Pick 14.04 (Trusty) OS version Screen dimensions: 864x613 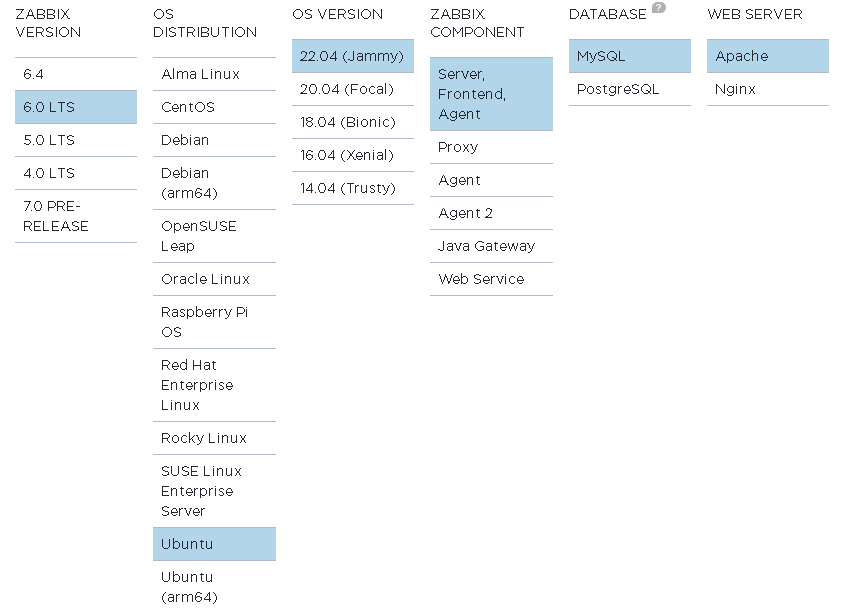pos(352,188)
